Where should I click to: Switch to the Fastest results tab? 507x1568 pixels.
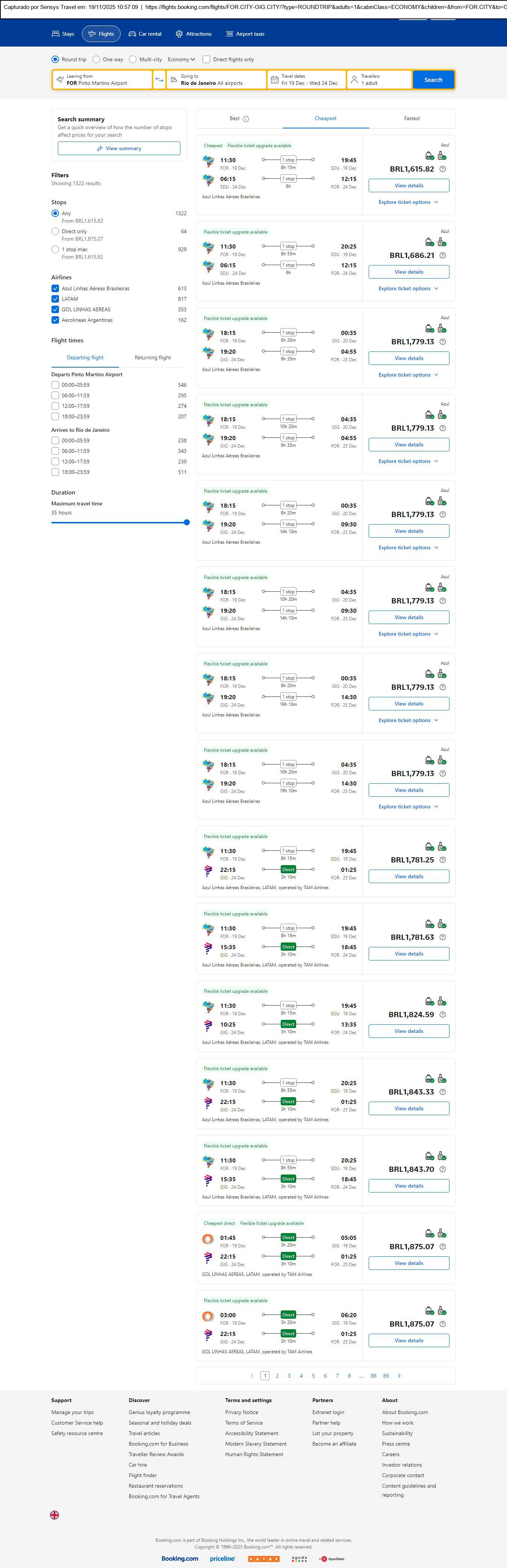[412, 119]
